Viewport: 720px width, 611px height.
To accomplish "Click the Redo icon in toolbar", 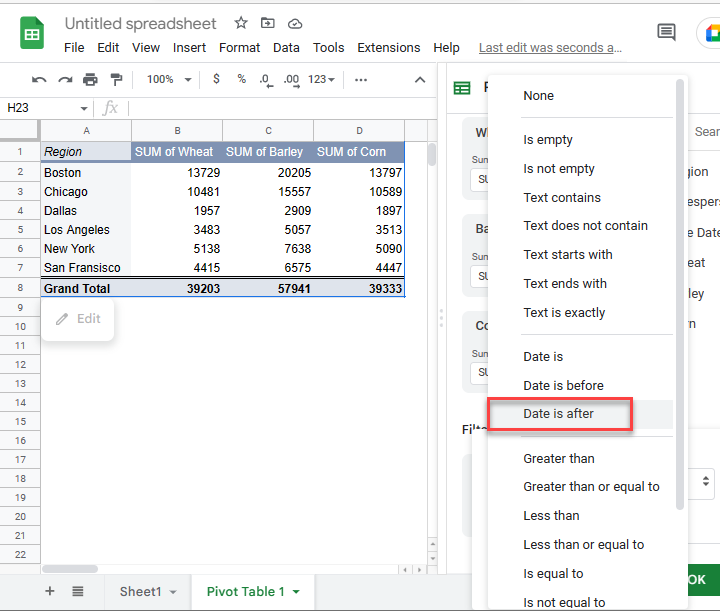I will 65,80.
